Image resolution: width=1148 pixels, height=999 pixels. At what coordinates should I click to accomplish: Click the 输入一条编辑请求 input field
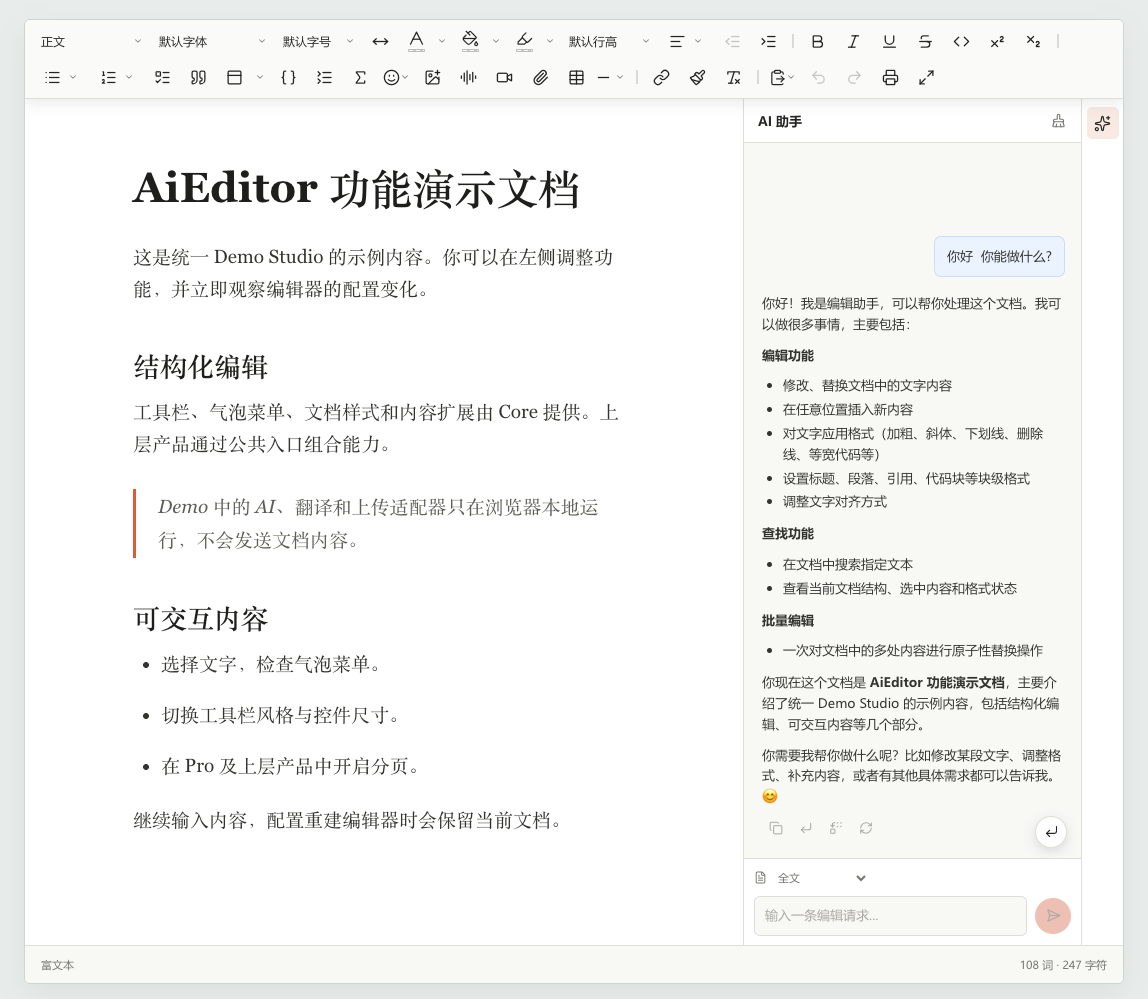click(890, 916)
